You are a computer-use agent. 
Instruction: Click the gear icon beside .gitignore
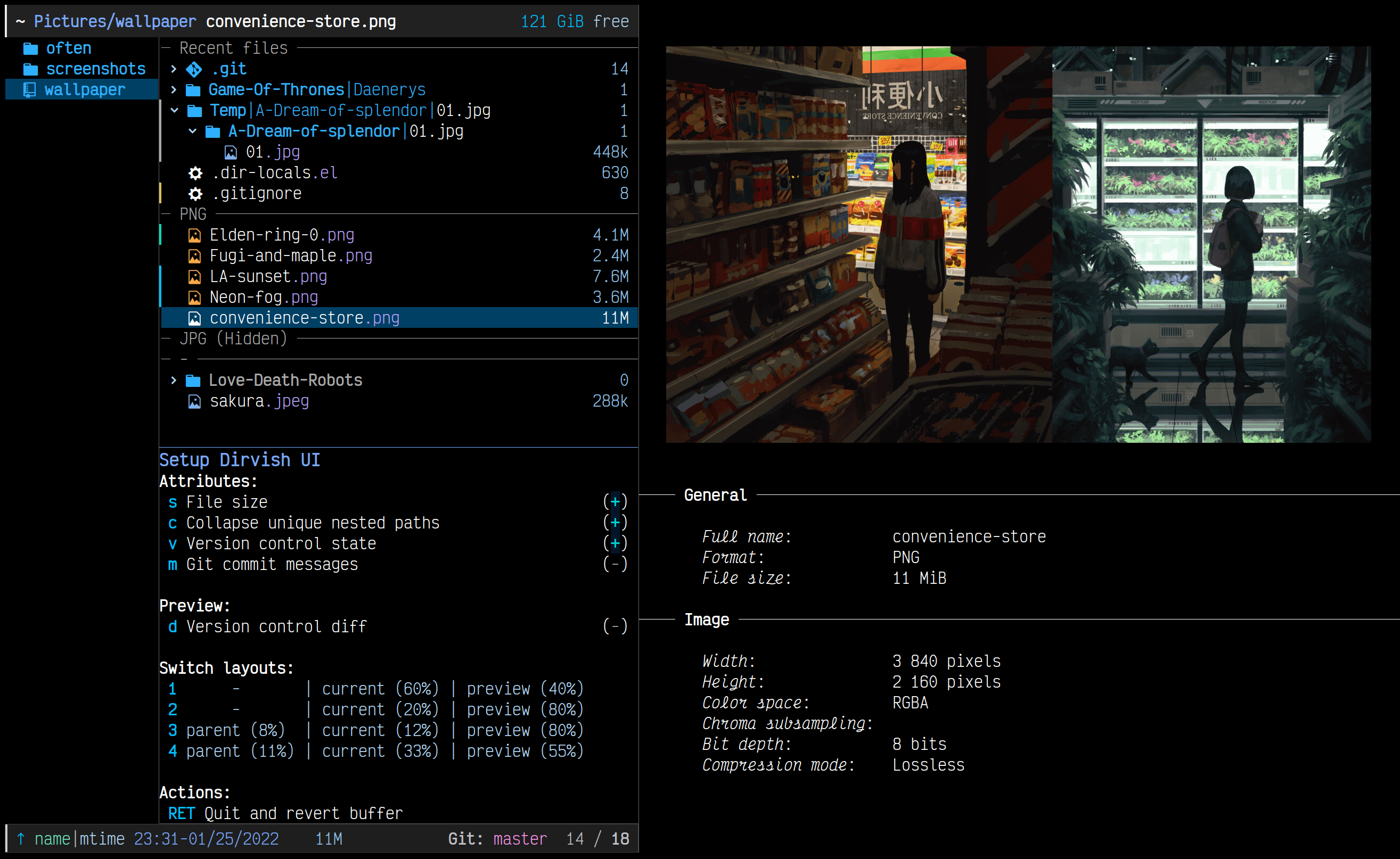[195, 194]
